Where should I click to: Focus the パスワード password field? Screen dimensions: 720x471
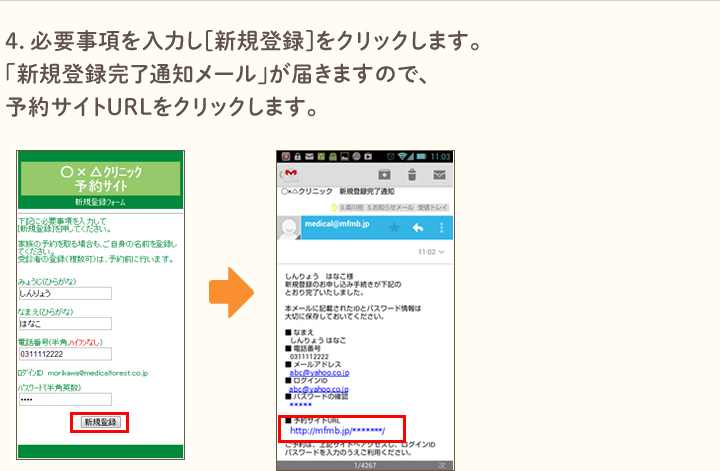pos(64,399)
